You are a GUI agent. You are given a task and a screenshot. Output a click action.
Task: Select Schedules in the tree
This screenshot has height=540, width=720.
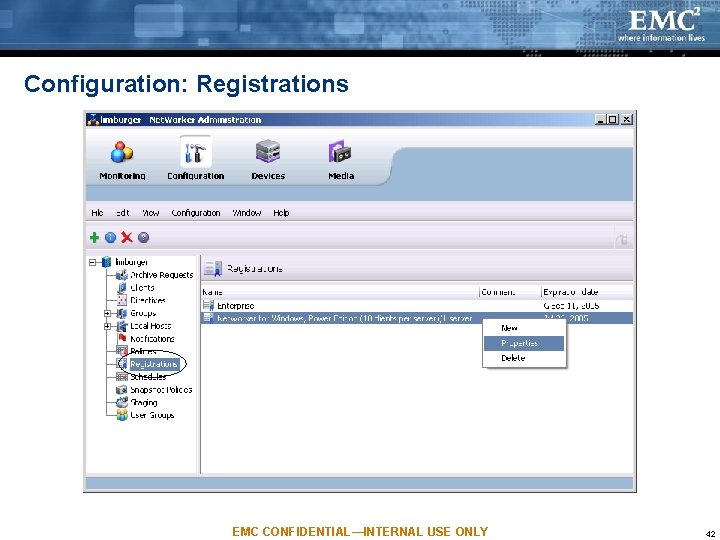coord(148,377)
